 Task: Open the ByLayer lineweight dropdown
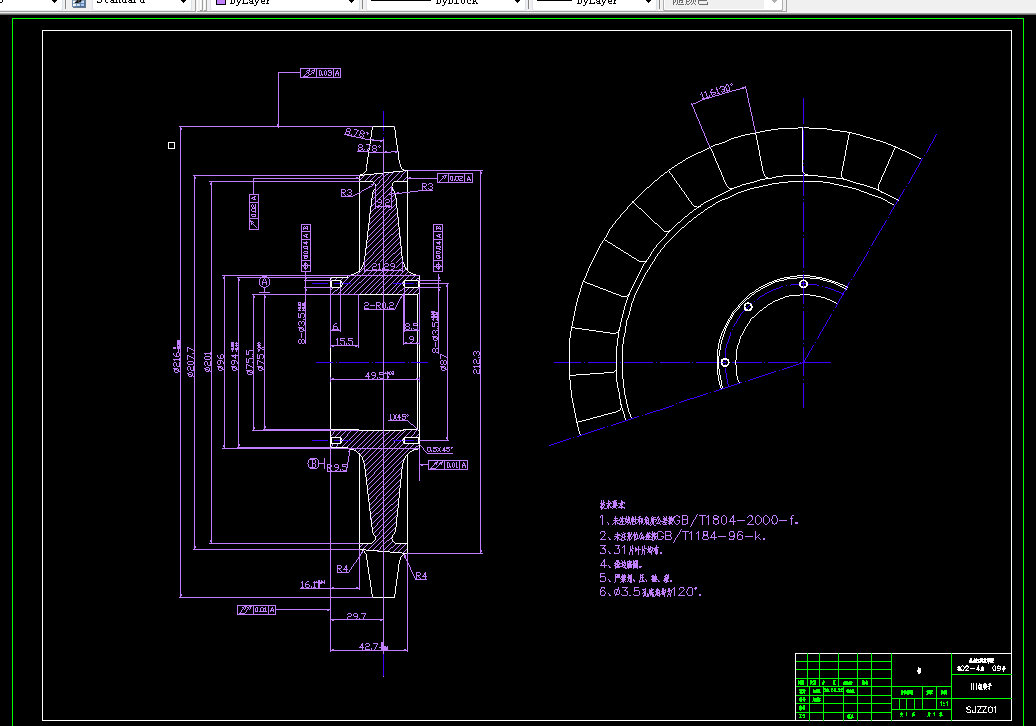click(x=594, y=3)
